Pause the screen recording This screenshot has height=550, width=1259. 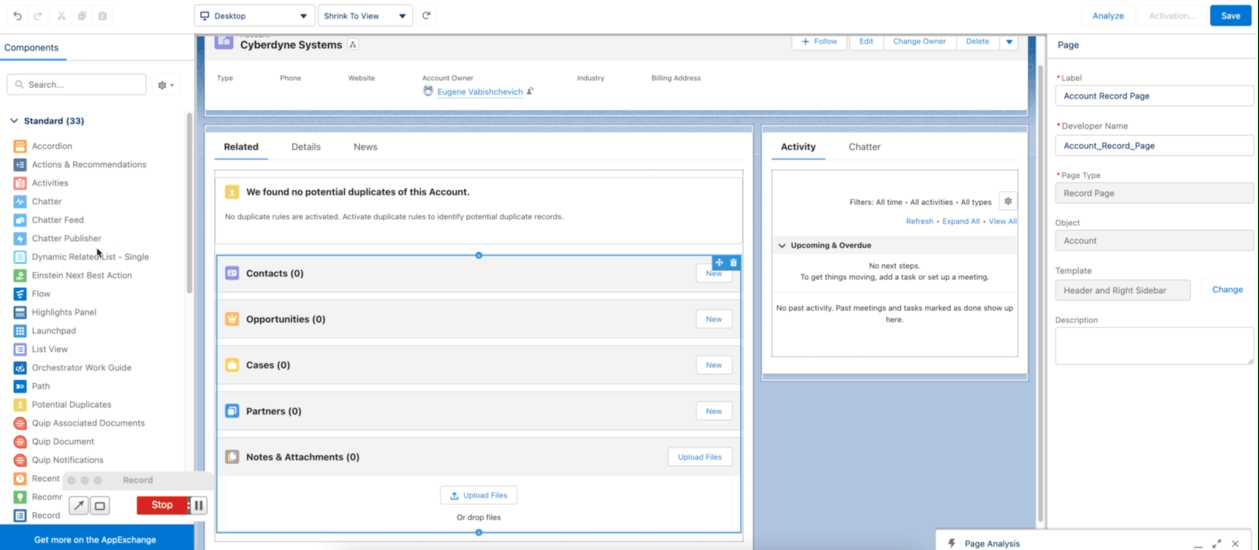pos(199,505)
